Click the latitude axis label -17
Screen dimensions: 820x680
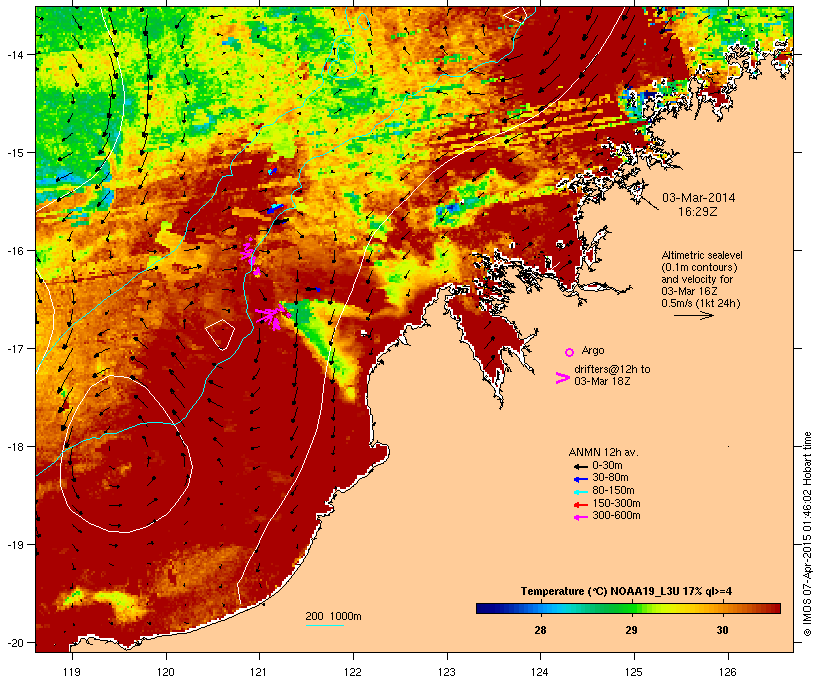click(x=15, y=348)
